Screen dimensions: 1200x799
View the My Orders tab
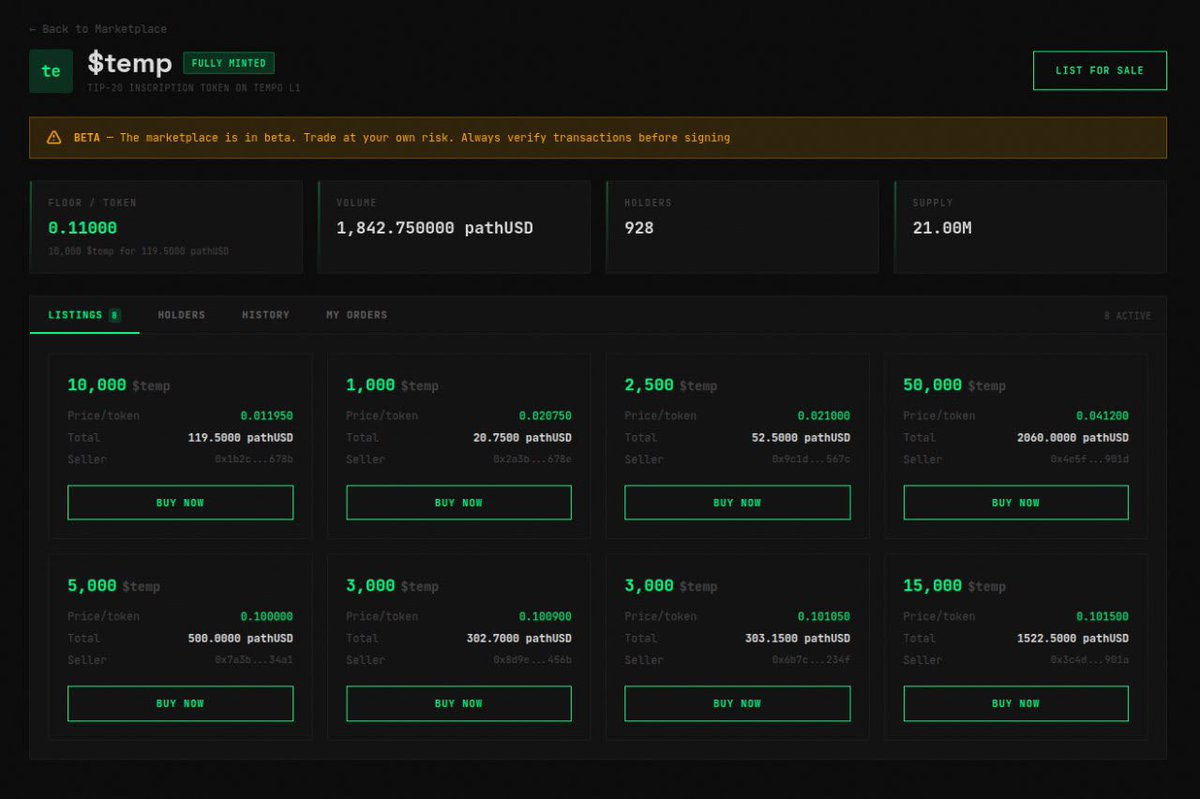coord(356,315)
